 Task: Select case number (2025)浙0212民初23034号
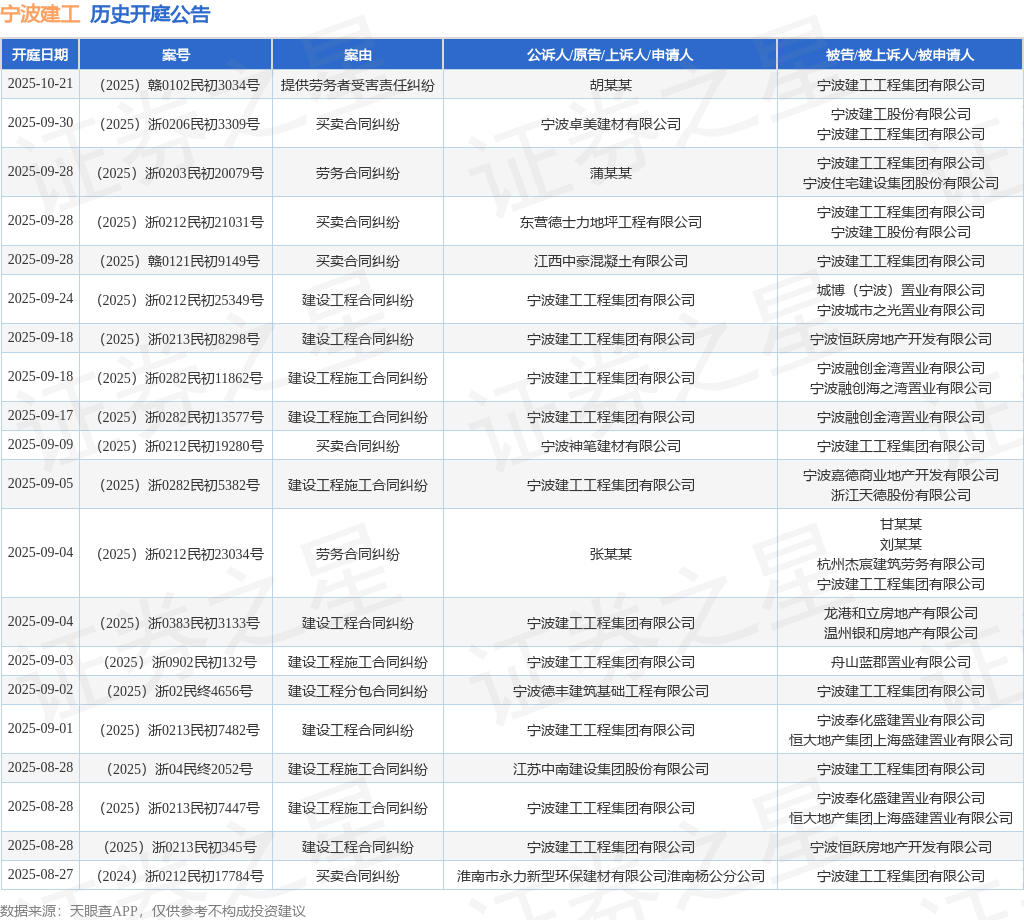pos(176,554)
